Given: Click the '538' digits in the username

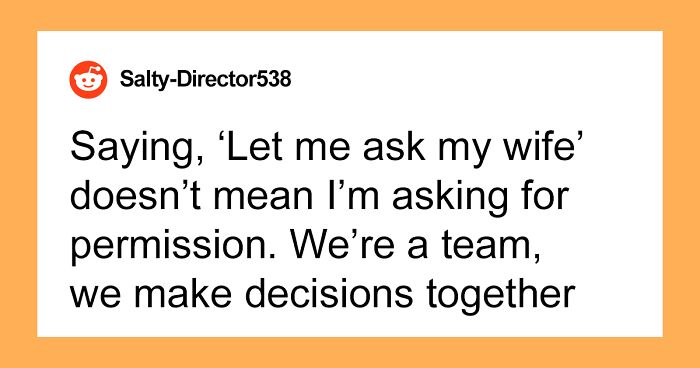Looking at the screenshot, I should click(275, 79).
